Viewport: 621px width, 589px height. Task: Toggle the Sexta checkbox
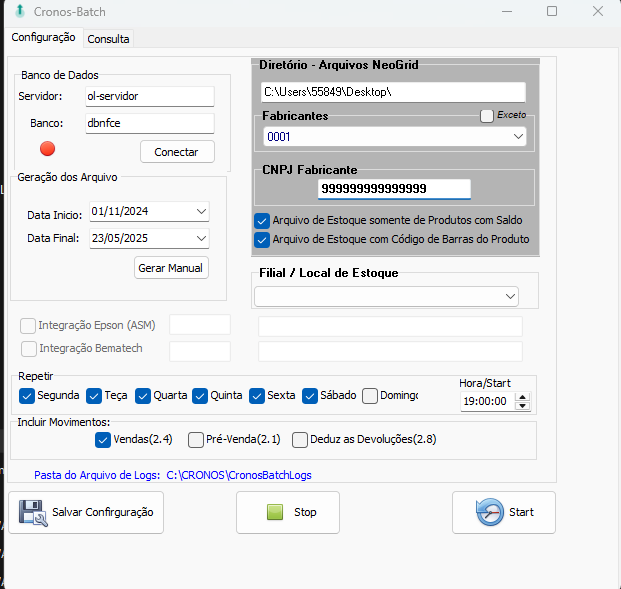(257, 396)
